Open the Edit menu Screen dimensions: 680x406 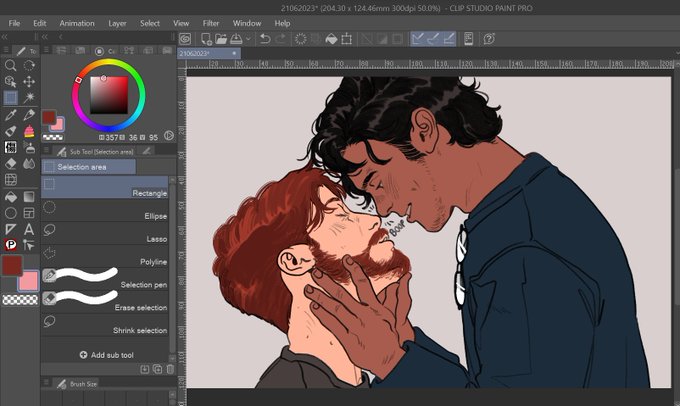(39, 23)
